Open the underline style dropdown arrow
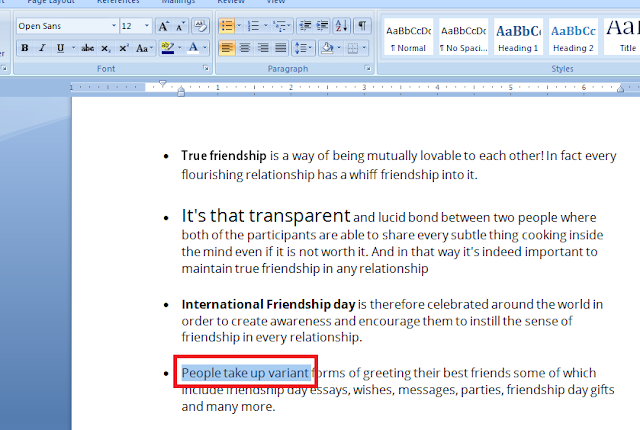Viewport: 640px width, 430px height. click(x=73, y=48)
